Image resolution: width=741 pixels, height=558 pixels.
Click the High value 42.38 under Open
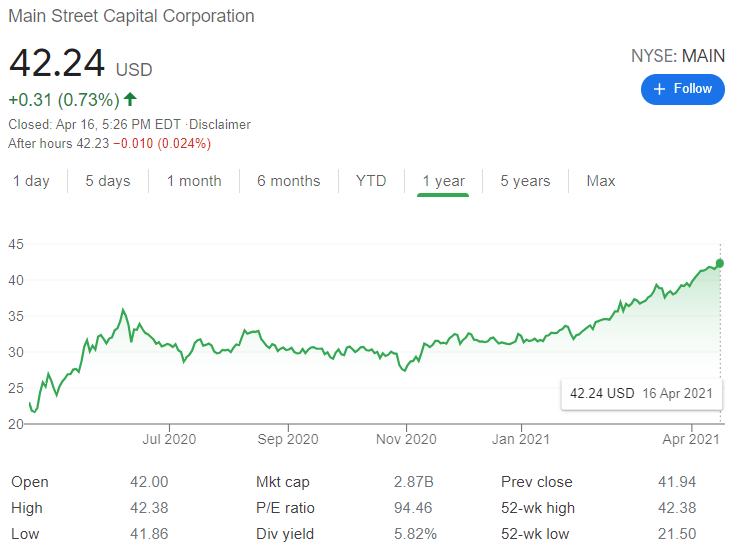(x=149, y=508)
